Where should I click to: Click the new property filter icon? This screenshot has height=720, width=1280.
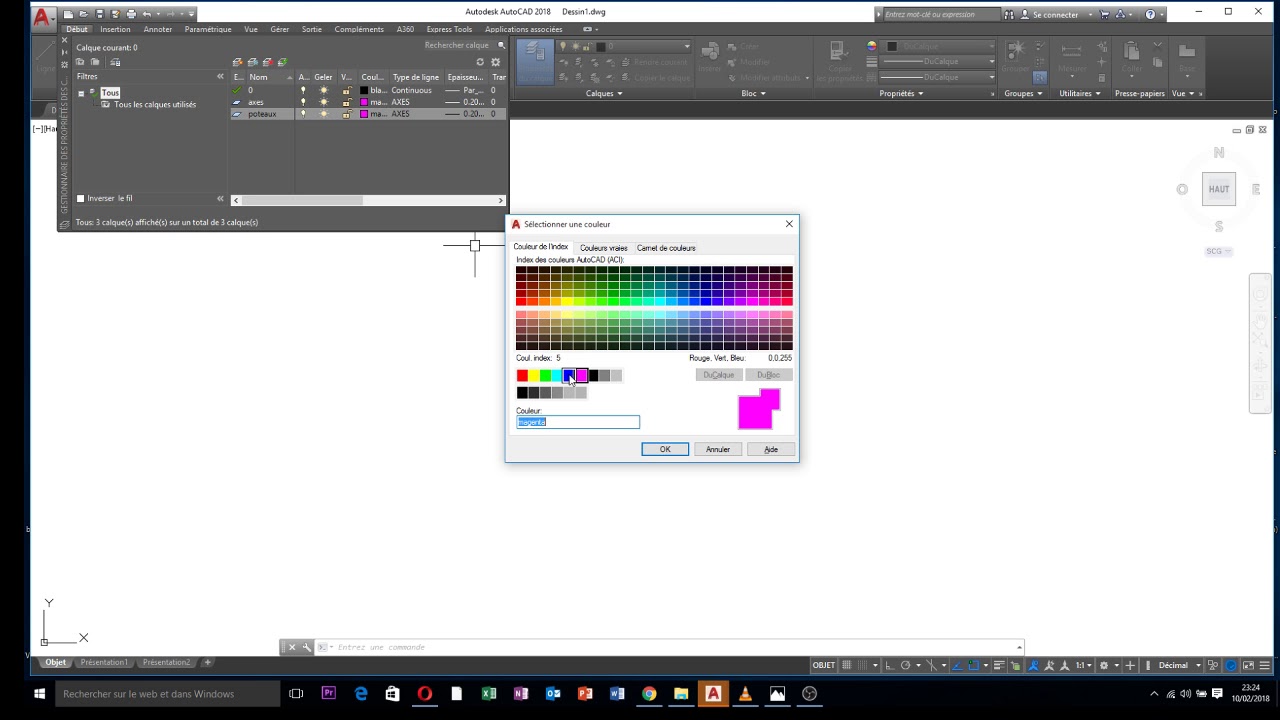pyautogui.click(x=81, y=62)
